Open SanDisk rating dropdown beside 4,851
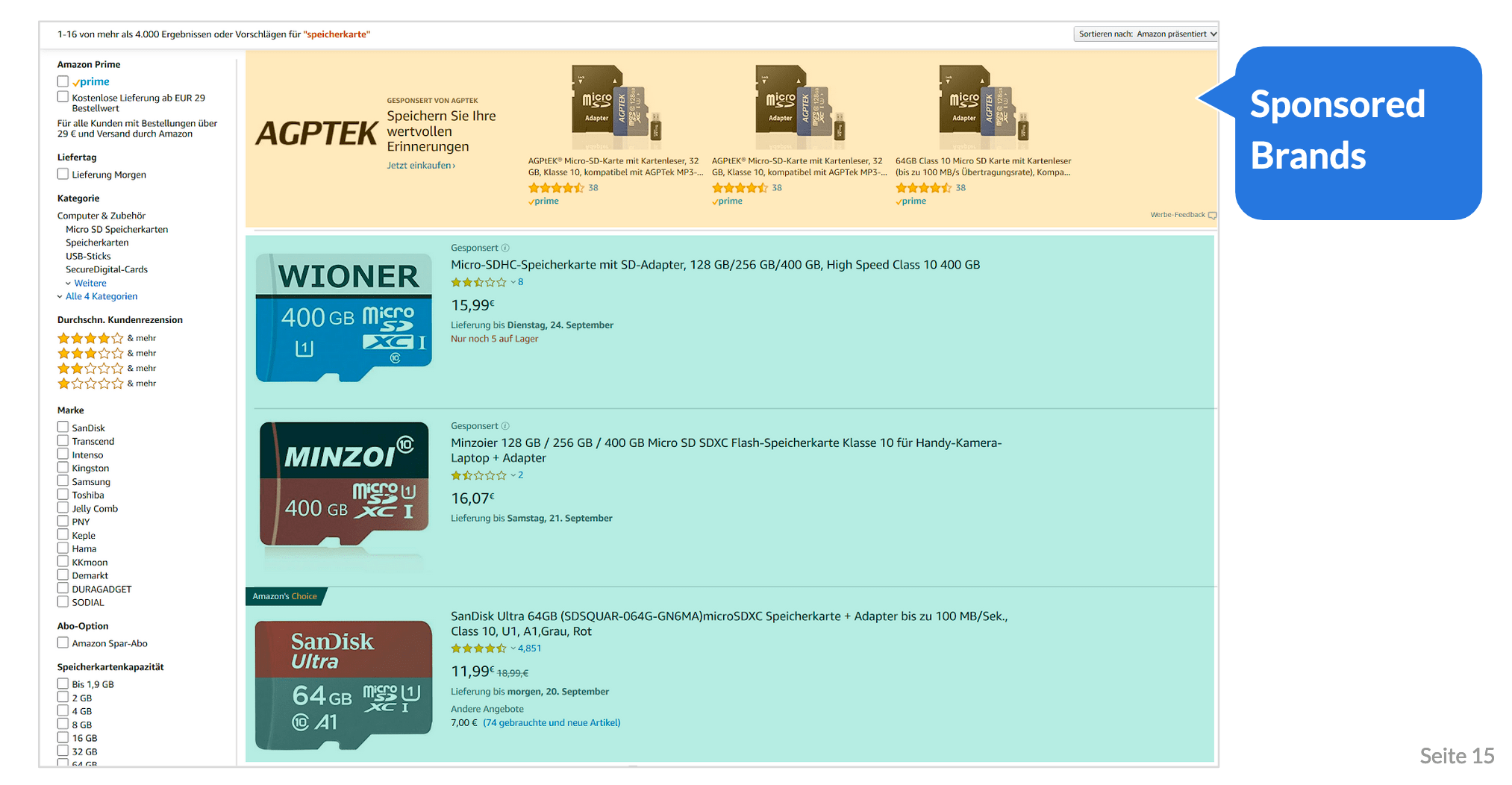Viewport: 1512px width, 785px height. pyautogui.click(x=513, y=648)
